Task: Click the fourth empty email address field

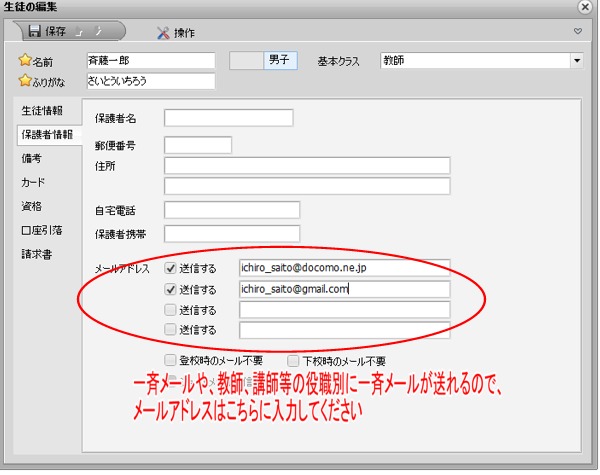Action: [344, 330]
